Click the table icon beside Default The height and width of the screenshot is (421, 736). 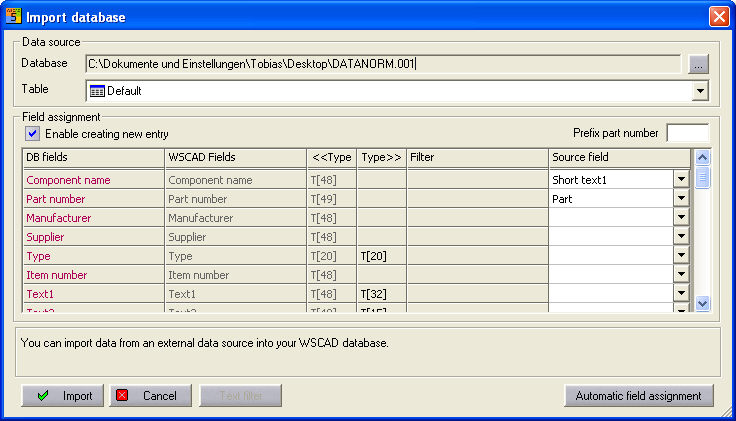(97, 91)
